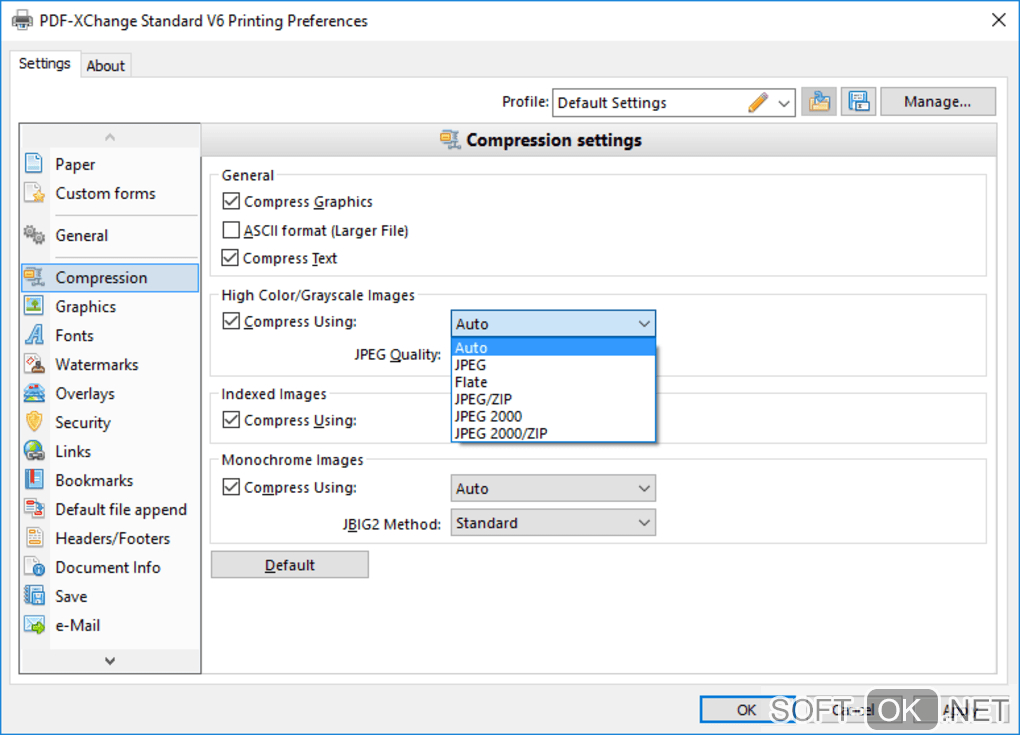Choose Auto in the compression list
Viewport: 1020px width, 735px height.
click(553, 347)
